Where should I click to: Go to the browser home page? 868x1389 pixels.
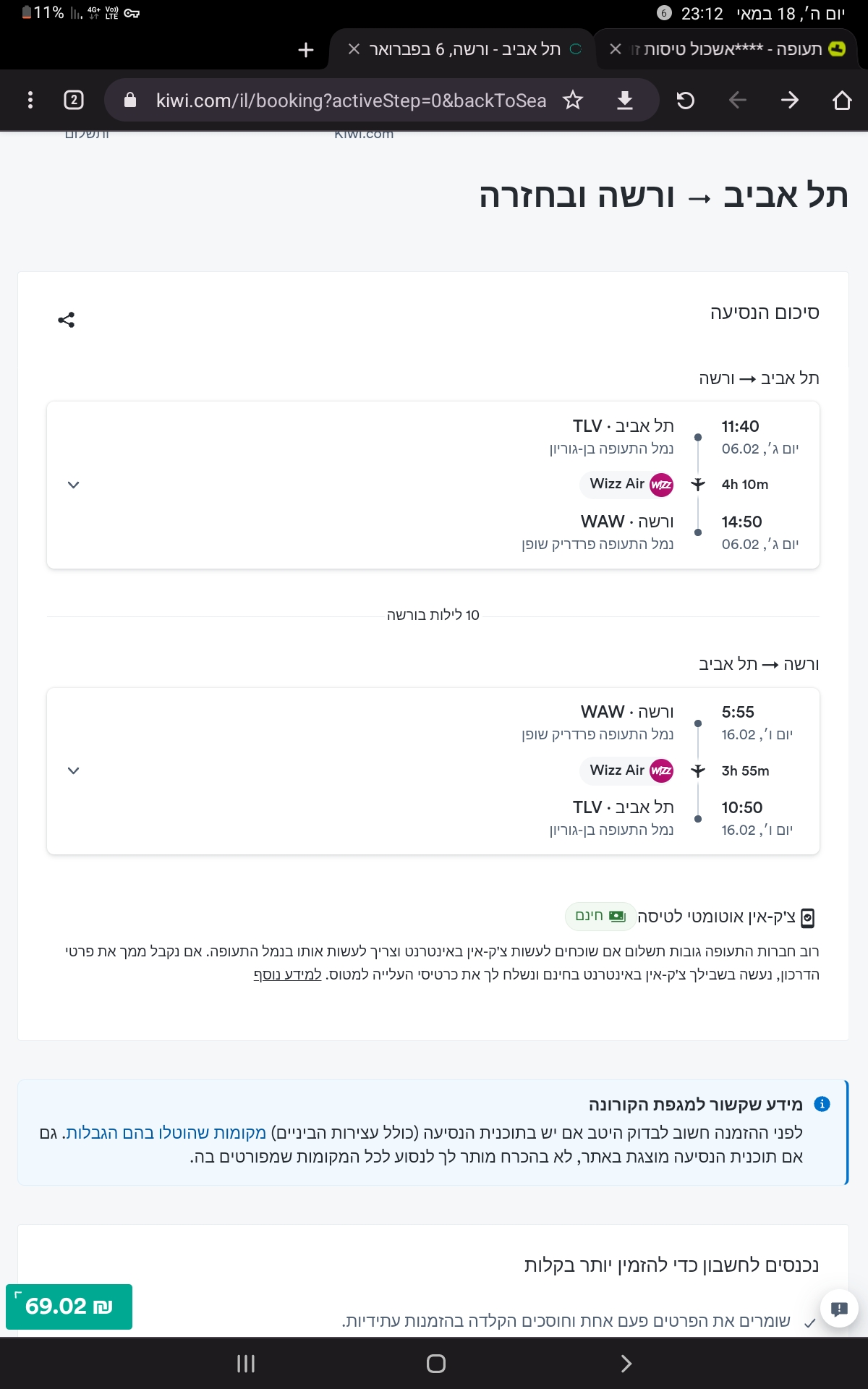pos(842,100)
